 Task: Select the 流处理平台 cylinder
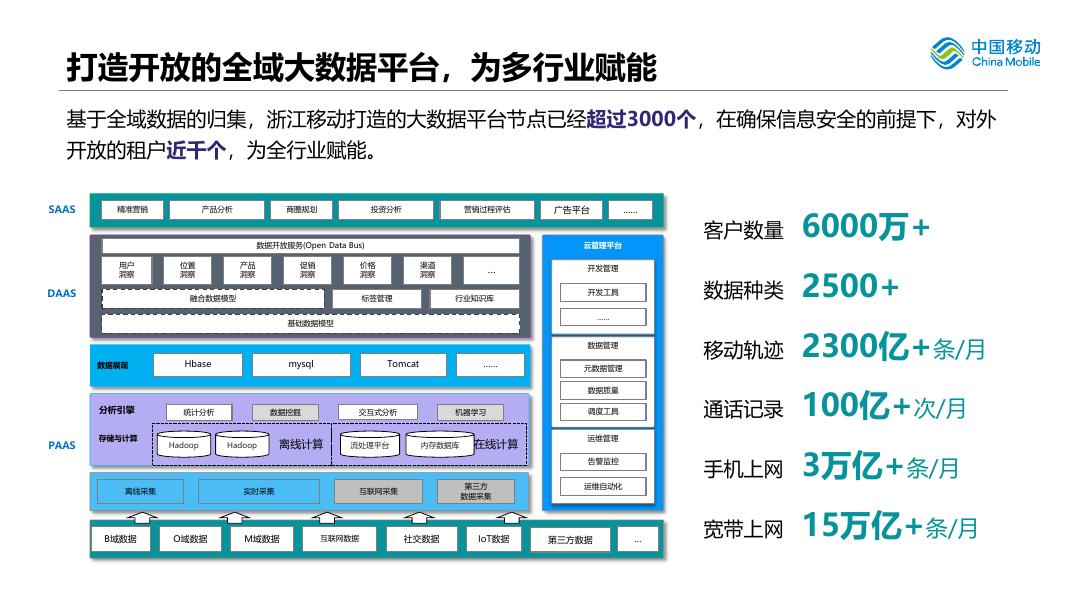click(x=370, y=444)
